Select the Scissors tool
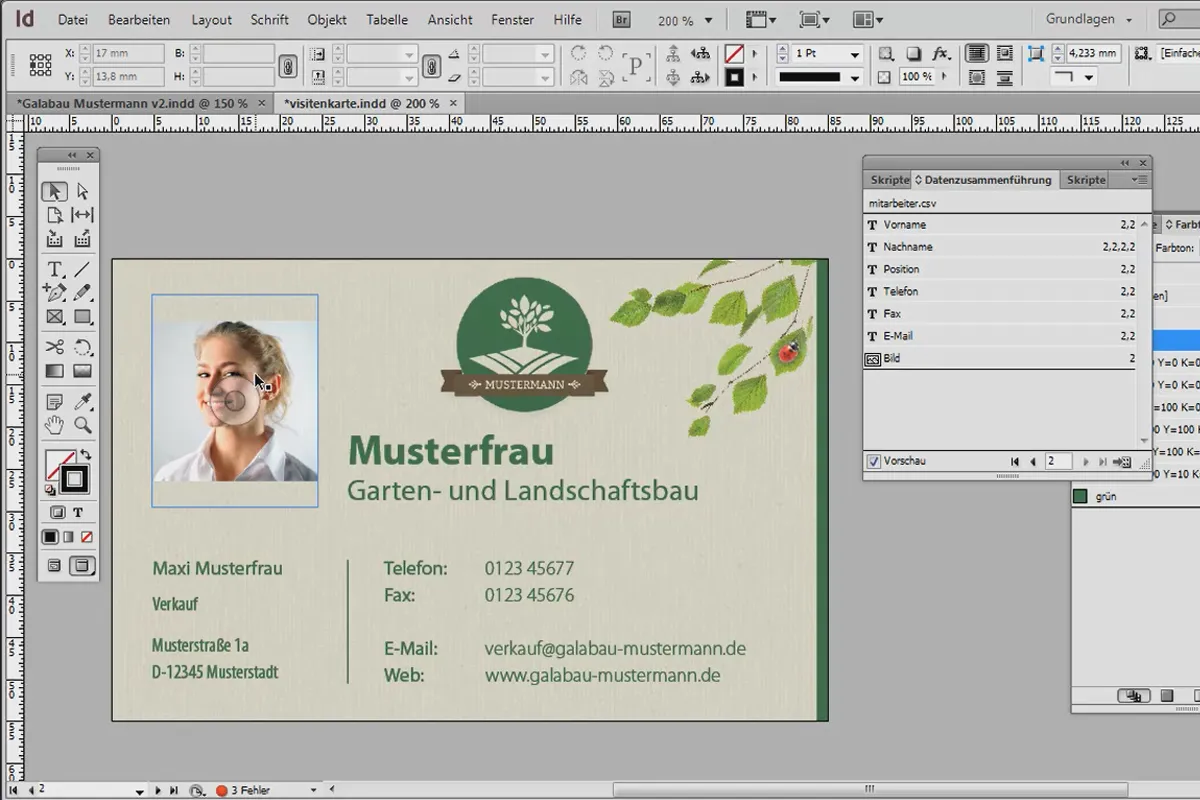 click(x=55, y=346)
